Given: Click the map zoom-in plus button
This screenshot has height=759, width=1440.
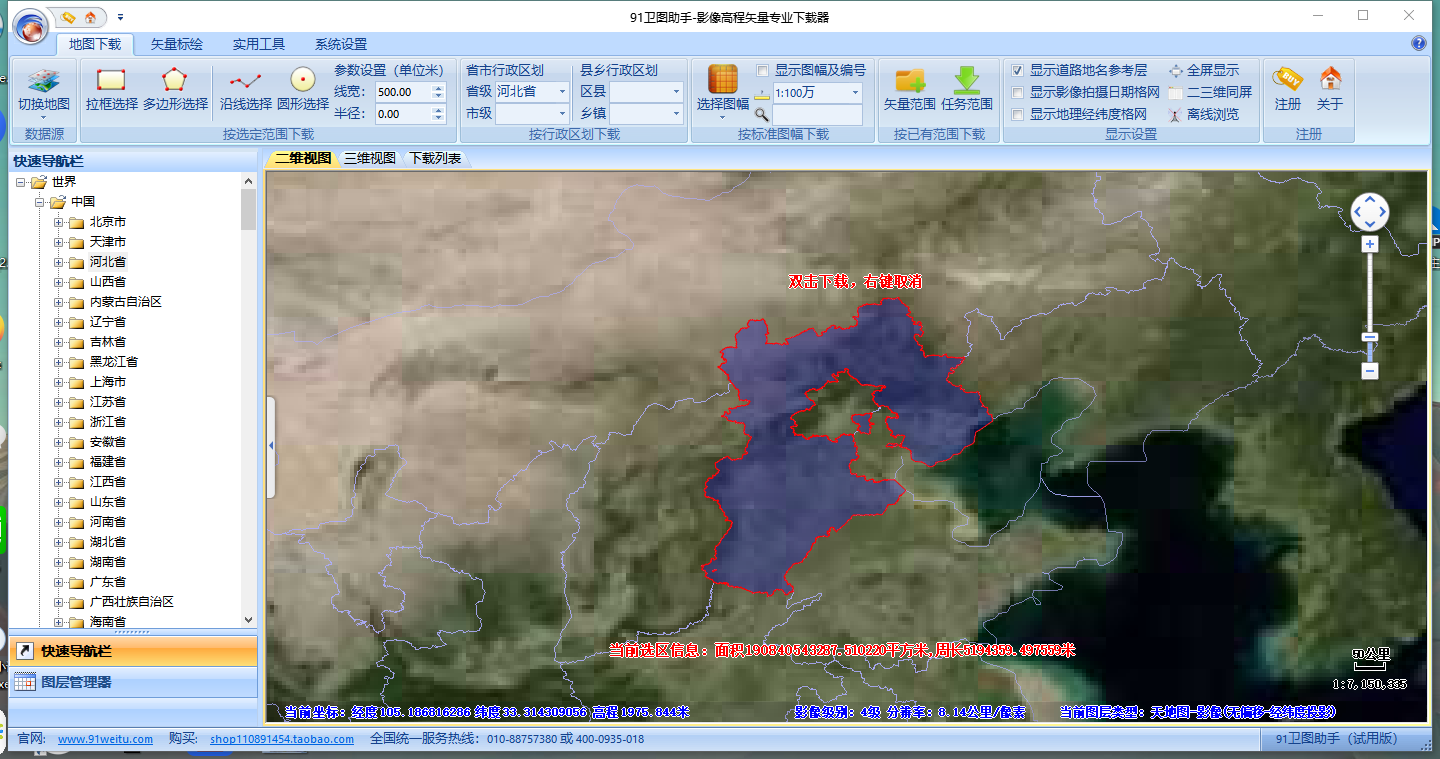Looking at the screenshot, I should click(x=1370, y=244).
